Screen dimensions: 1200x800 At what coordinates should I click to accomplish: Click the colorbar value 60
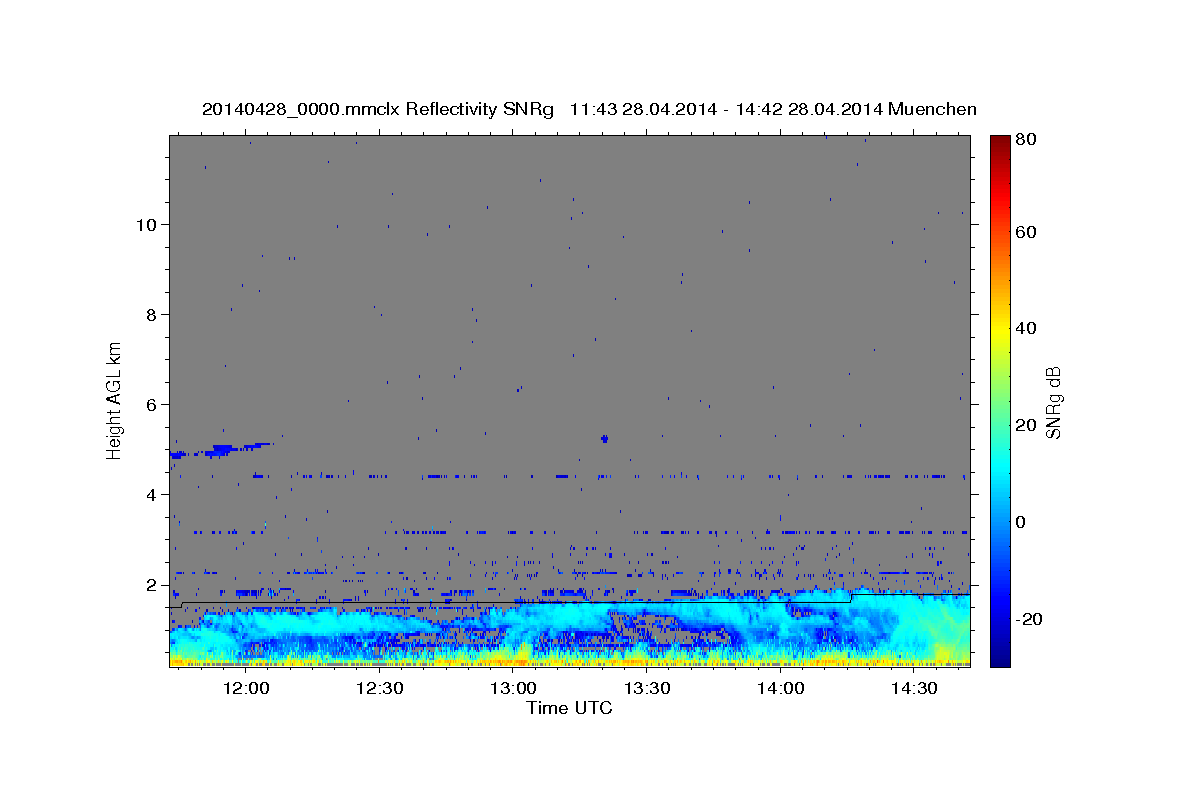point(1024,232)
